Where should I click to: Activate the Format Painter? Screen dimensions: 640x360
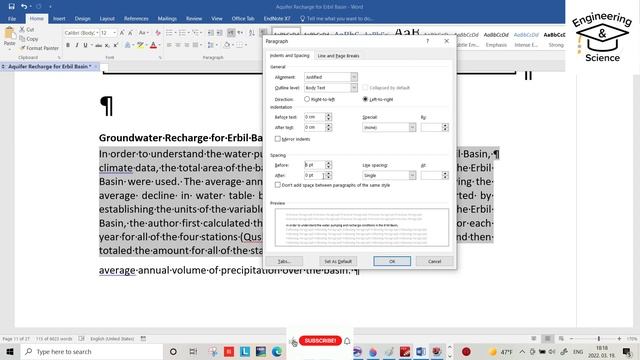coord(39,48)
